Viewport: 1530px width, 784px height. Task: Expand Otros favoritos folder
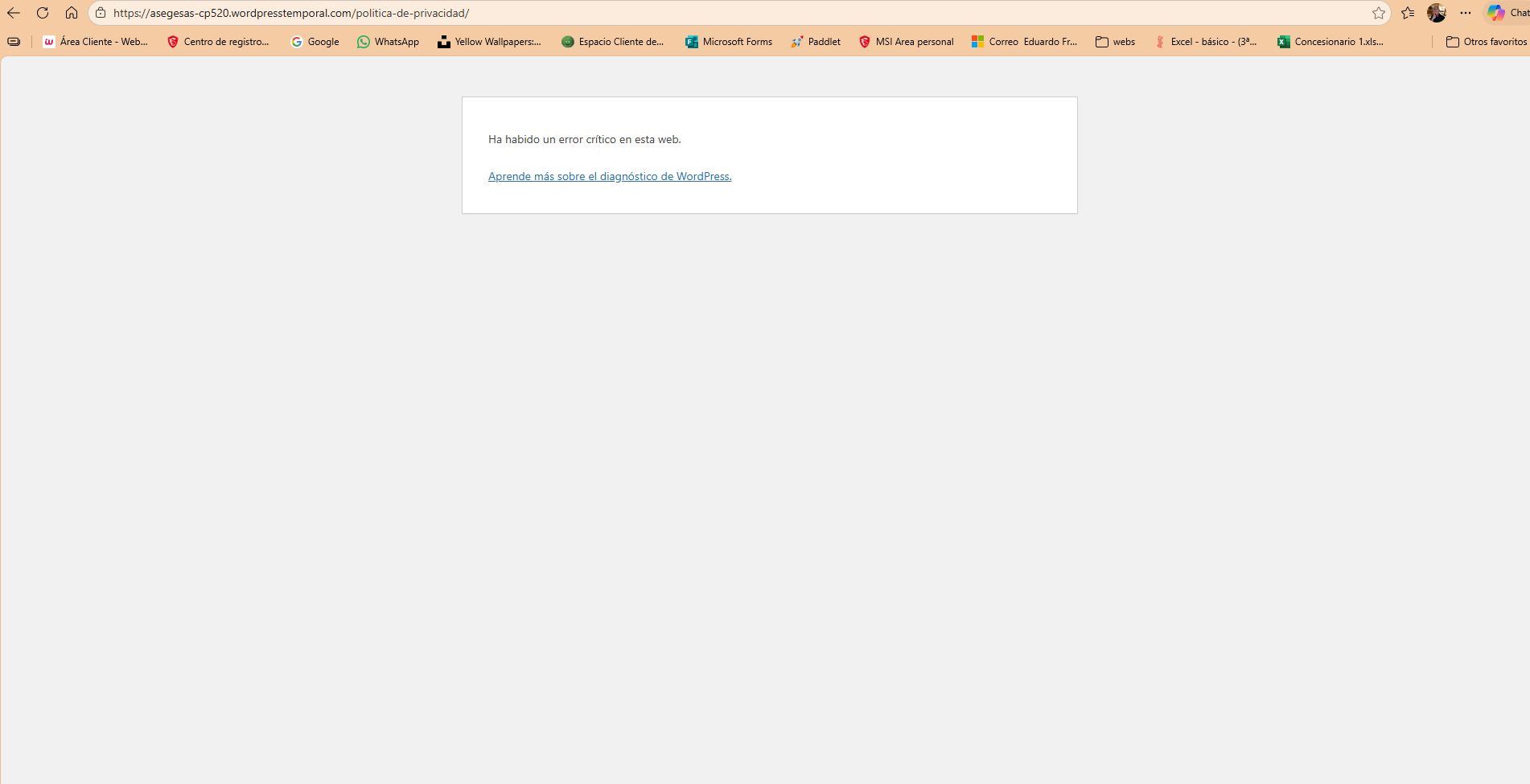click(1486, 42)
